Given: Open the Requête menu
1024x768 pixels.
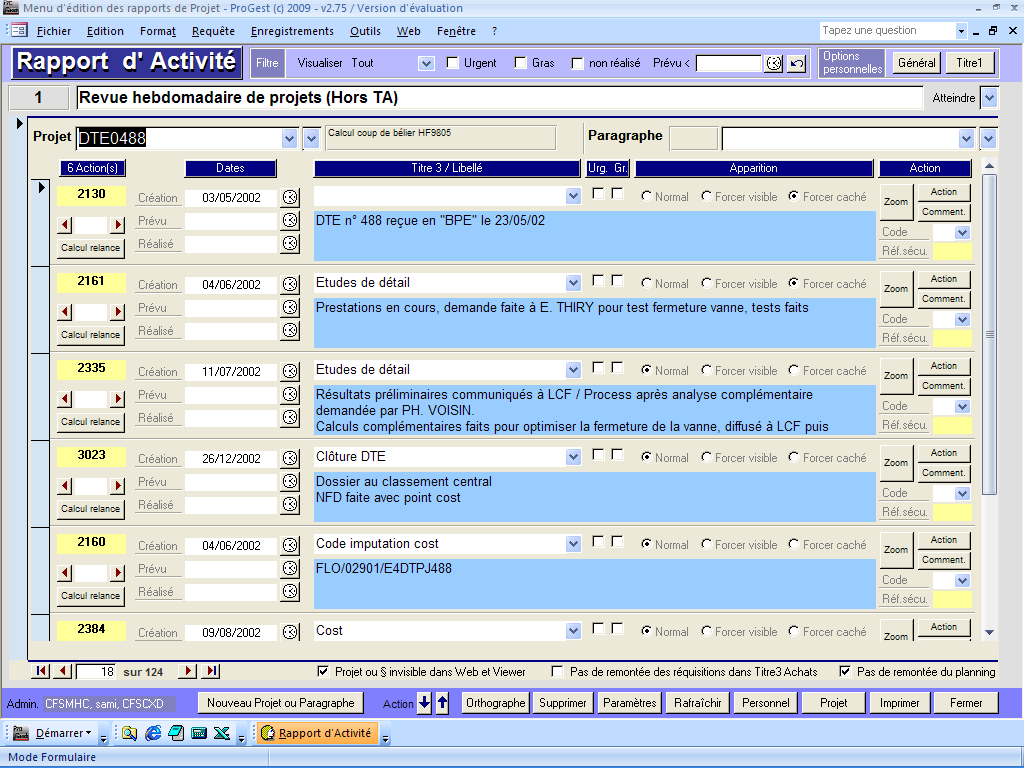Looking at the screenshot, I should point(213,31).
